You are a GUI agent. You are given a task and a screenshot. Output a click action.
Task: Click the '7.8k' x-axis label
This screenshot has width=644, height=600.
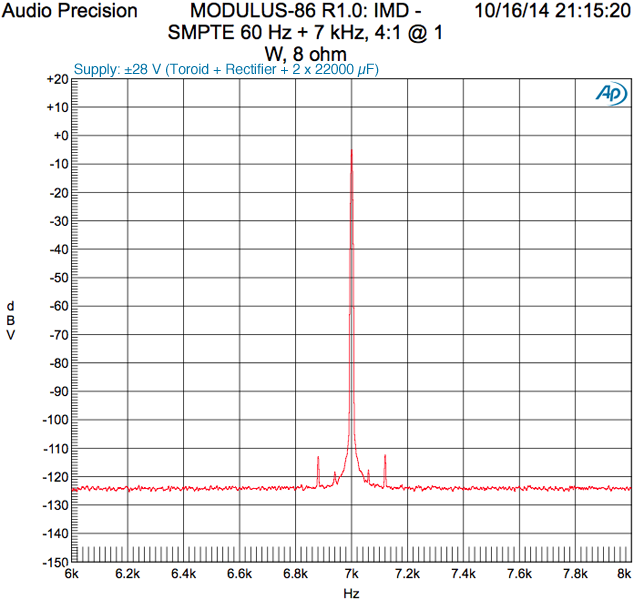click(x=575, y=574)
